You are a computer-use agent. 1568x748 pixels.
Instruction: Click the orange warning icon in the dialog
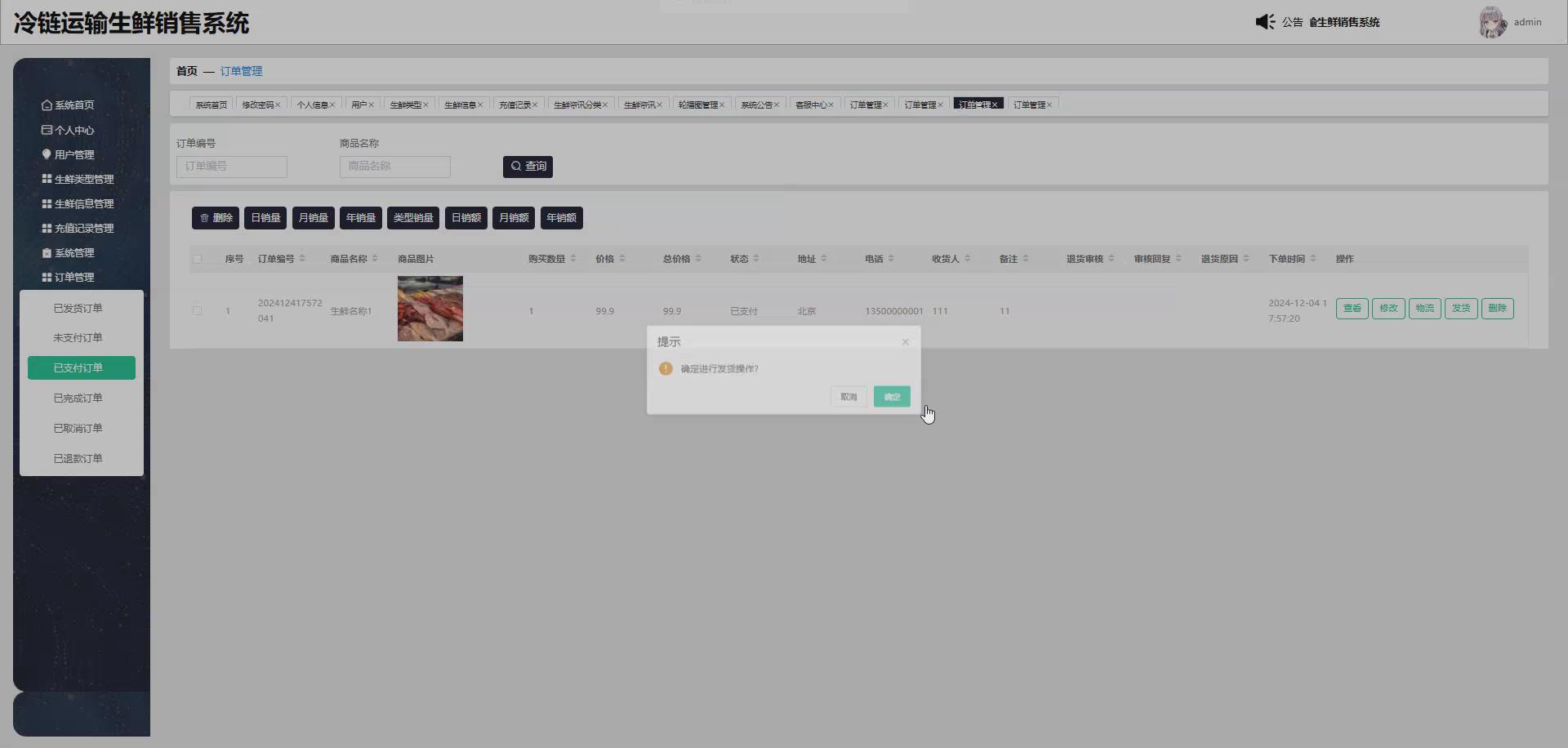(666, 368)
